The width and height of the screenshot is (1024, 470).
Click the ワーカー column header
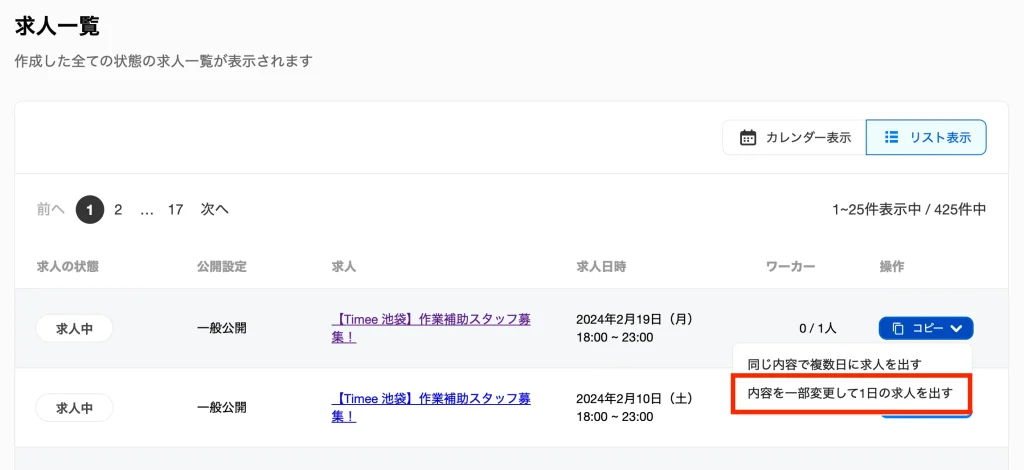pos(790,267)
